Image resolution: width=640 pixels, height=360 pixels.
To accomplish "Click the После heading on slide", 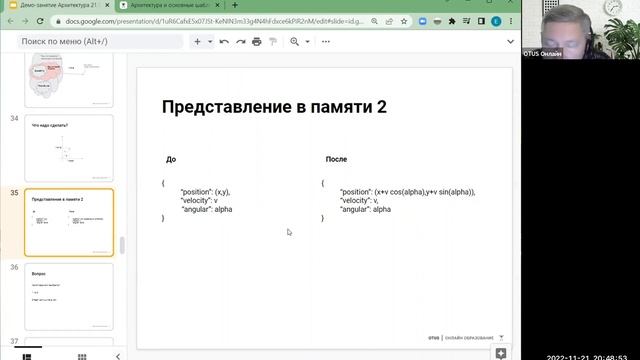I will [x=336, y=159].
